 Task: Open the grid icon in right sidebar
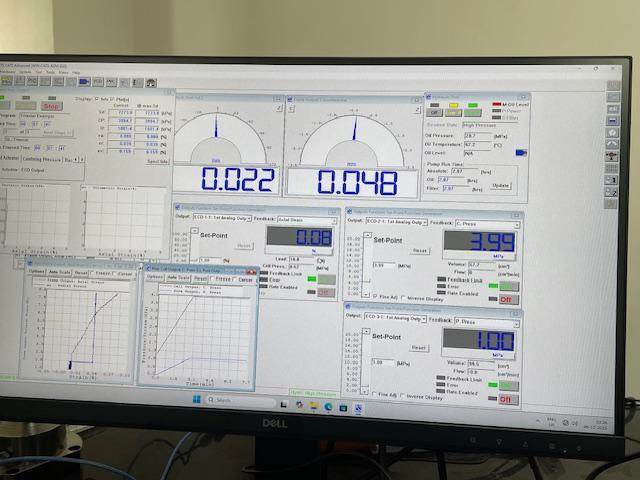click(x=611, y=168)
